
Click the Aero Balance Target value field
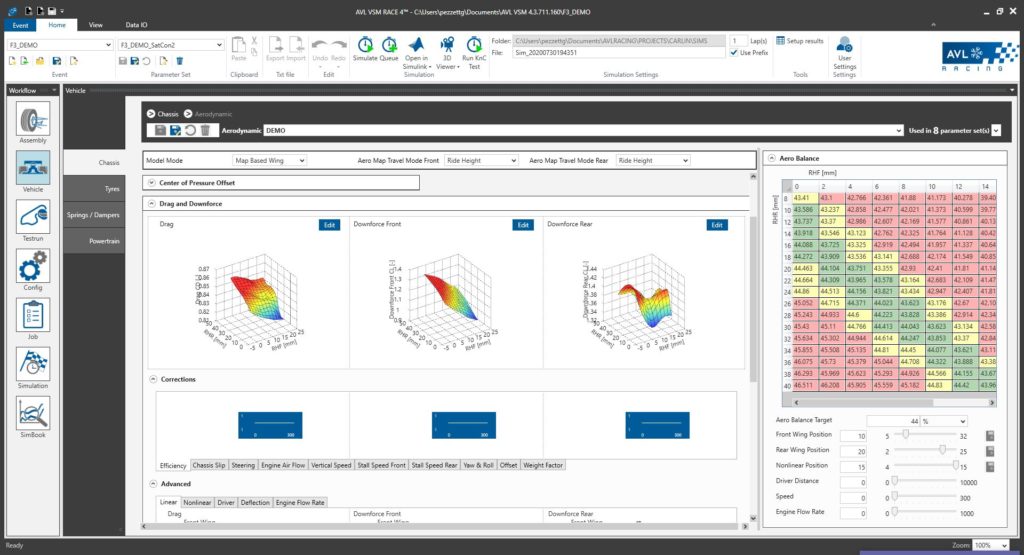point(893,421)
